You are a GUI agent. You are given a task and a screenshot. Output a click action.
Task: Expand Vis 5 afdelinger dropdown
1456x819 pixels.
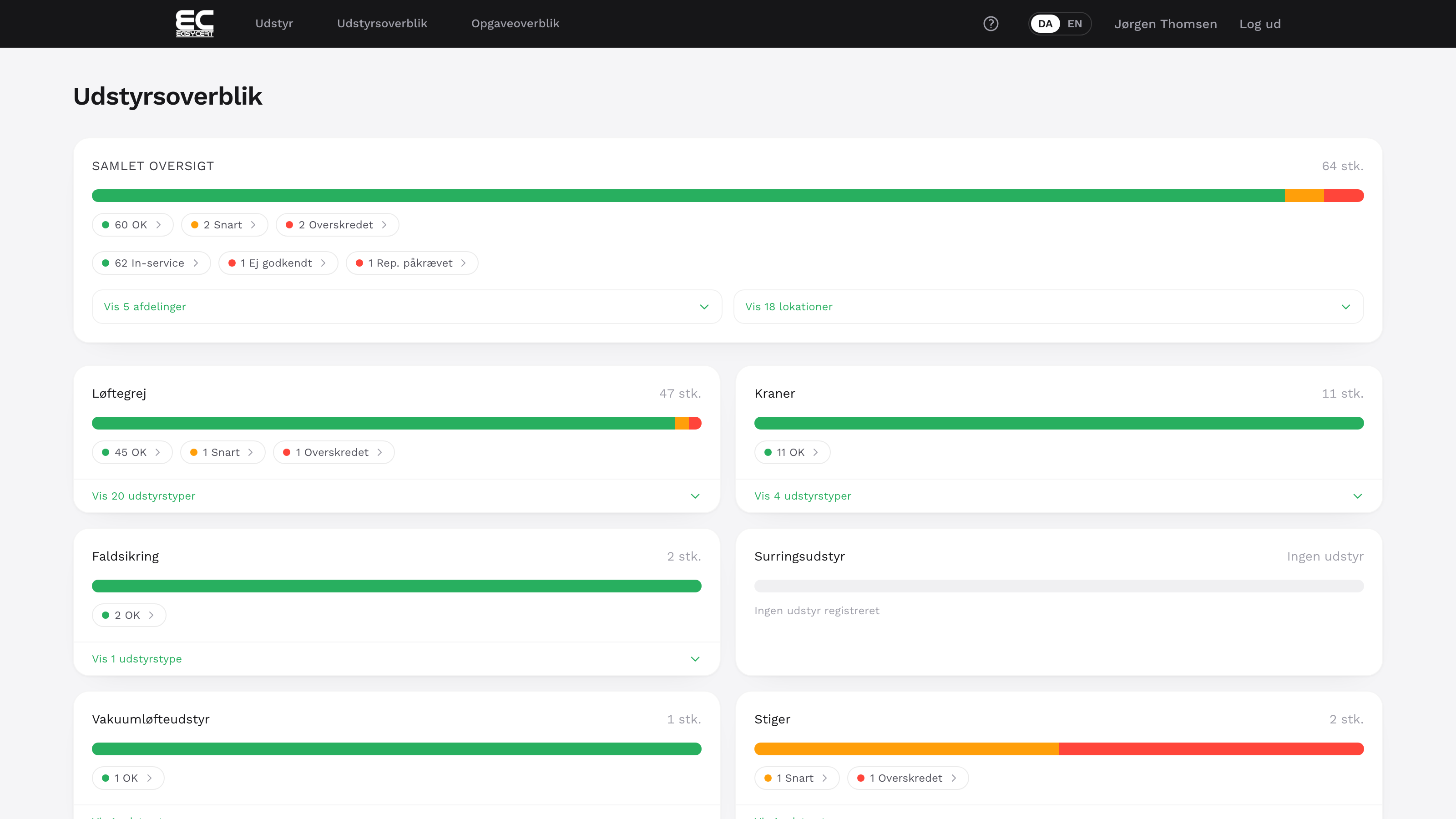[x=407, y=307]
